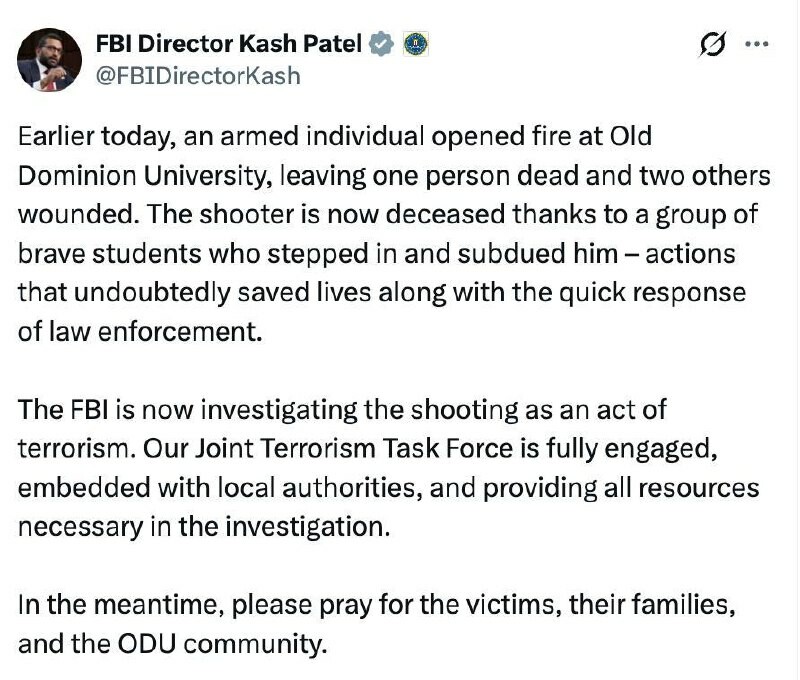Click the FBI seal affiliation badge
Image resolution: width=800 pixels, height=680 pixels.
(x=415, y=44)
